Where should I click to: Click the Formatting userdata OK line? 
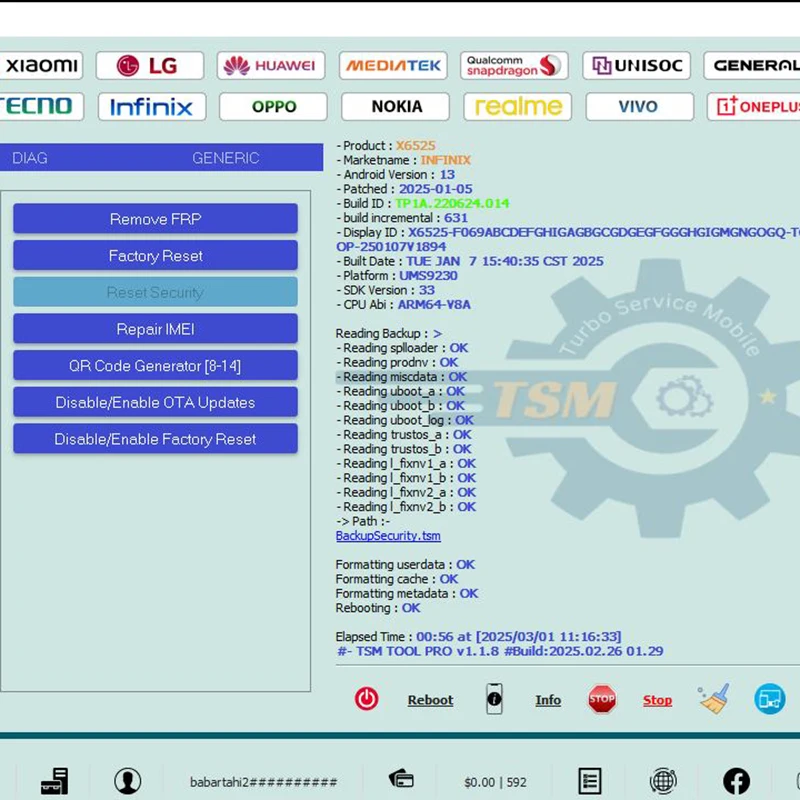point(405,564)
